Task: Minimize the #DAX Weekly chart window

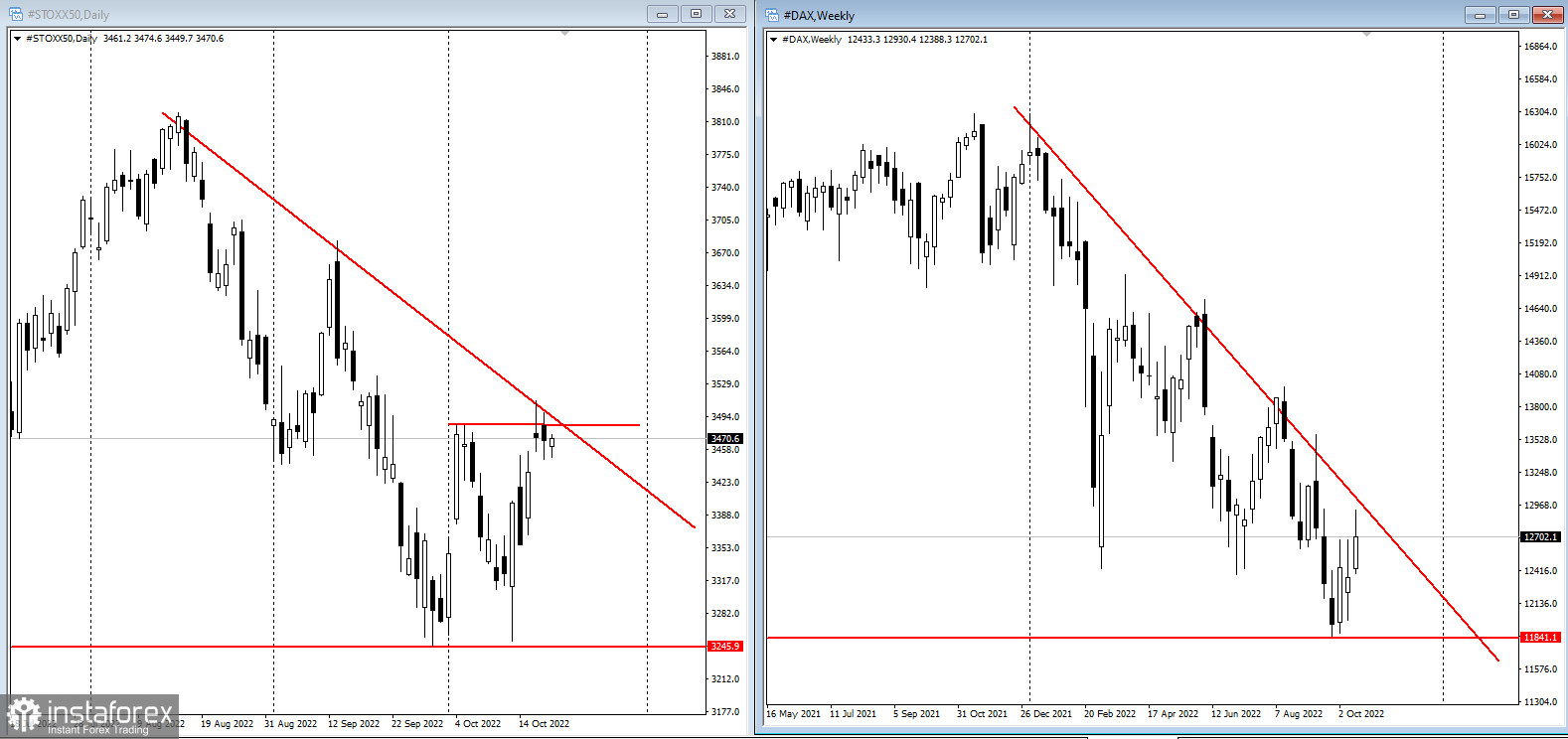Action: pos(1480,15)
